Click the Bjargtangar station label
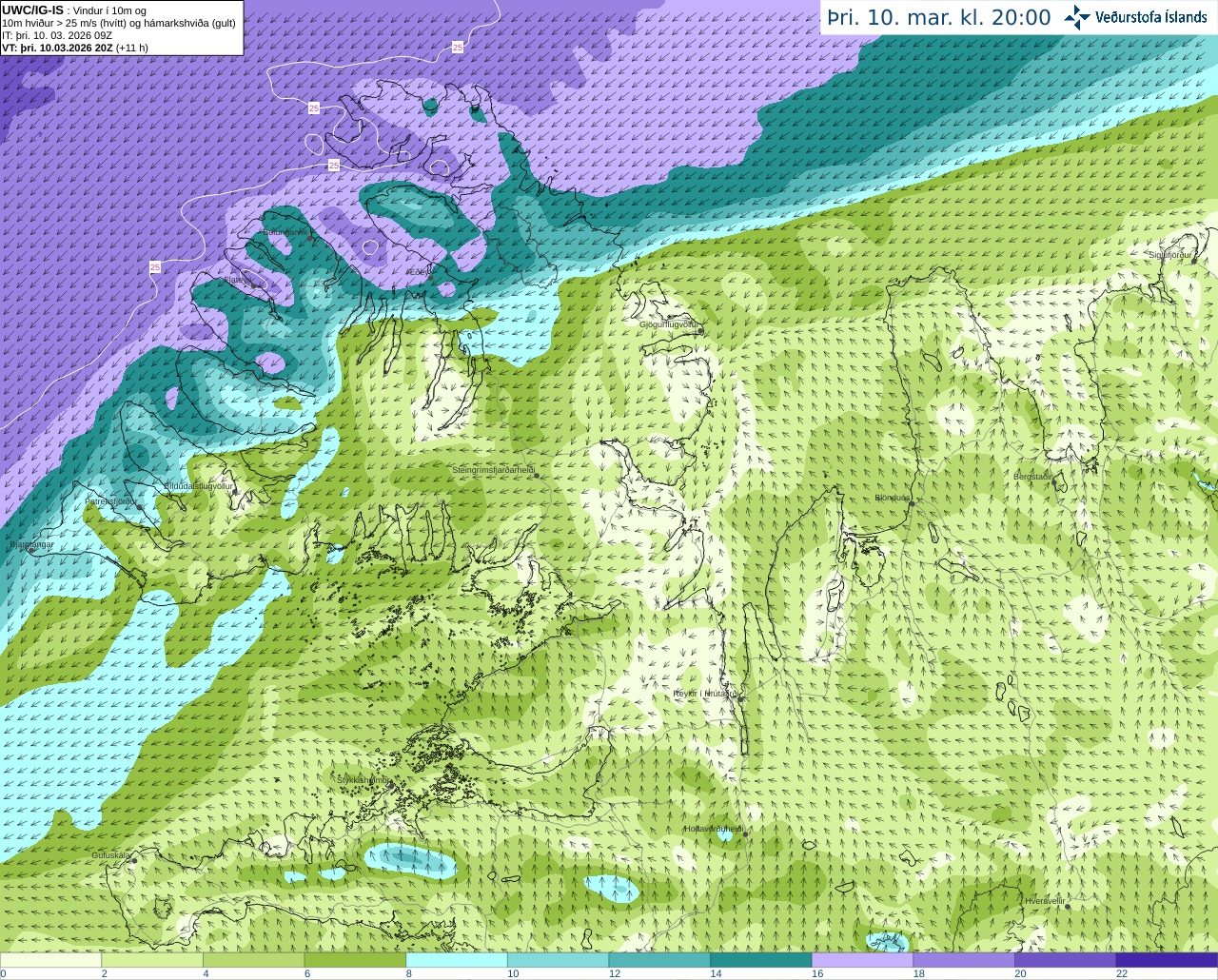 [30, 544]
